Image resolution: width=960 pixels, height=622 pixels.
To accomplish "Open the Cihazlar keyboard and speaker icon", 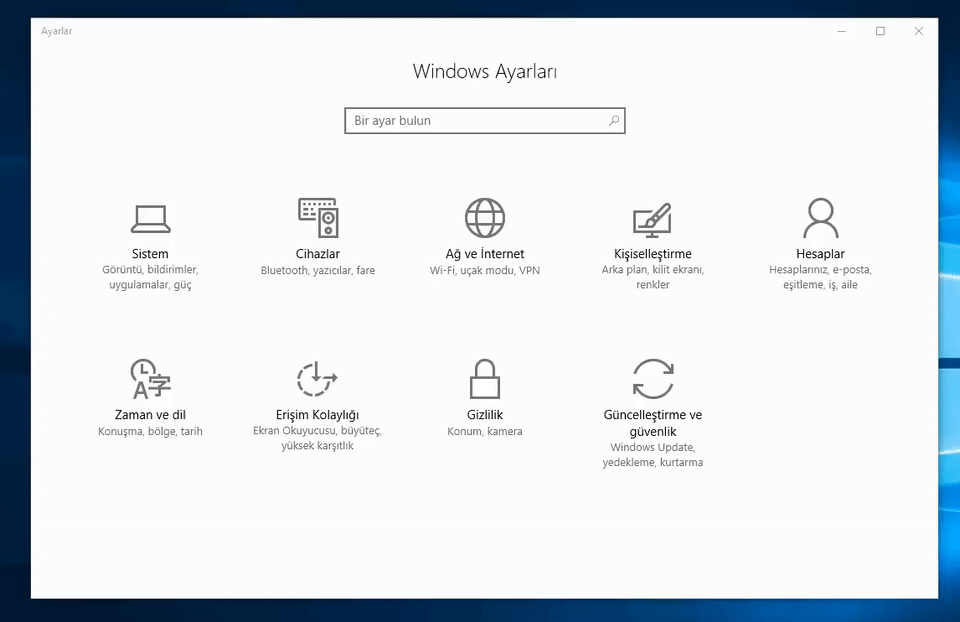I will 318,217.
